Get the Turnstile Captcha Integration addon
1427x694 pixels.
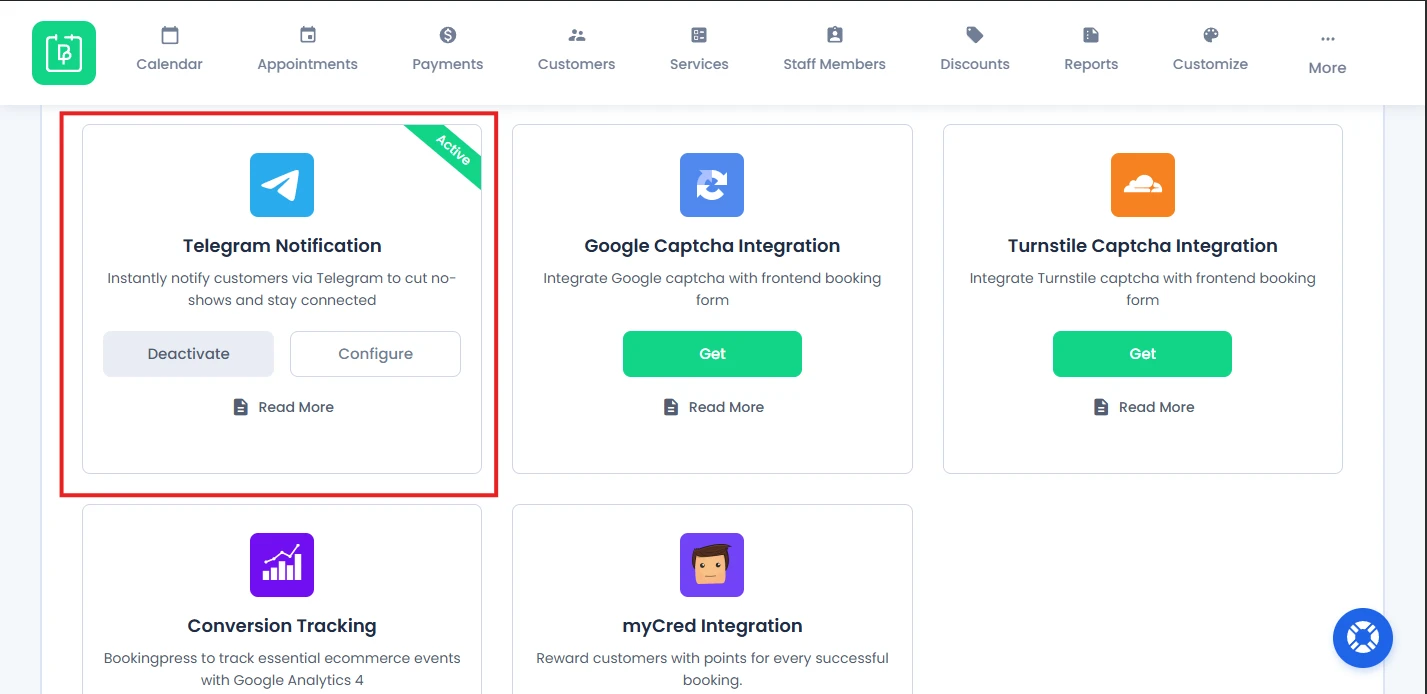point(1142,354)
